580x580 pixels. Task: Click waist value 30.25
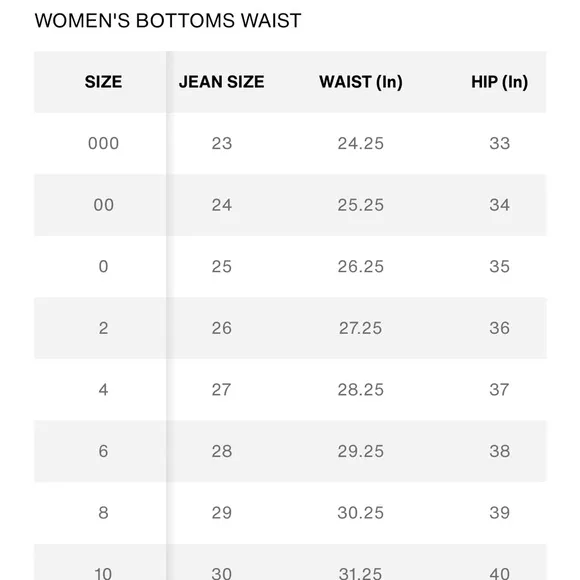[361, 513]
